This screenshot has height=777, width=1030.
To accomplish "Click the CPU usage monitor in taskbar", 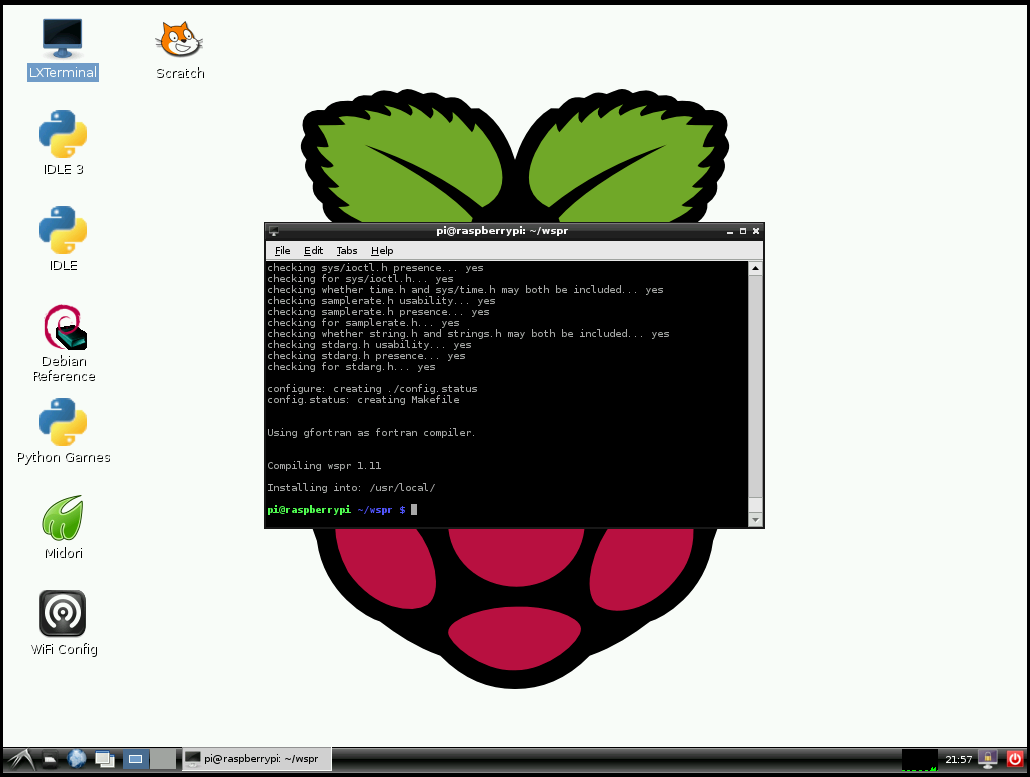I will (920, 760).
